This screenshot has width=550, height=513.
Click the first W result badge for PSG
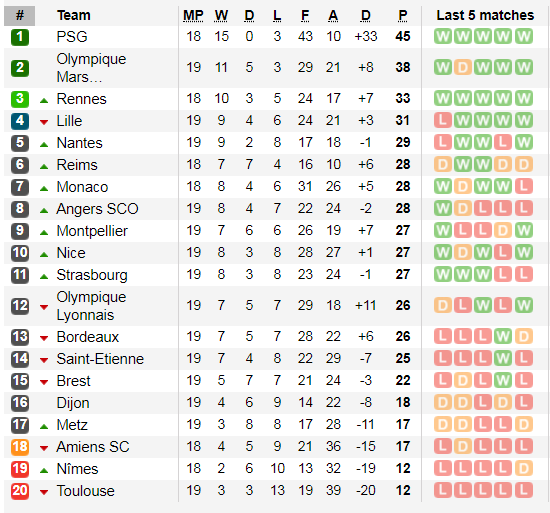tap(443, 36)
